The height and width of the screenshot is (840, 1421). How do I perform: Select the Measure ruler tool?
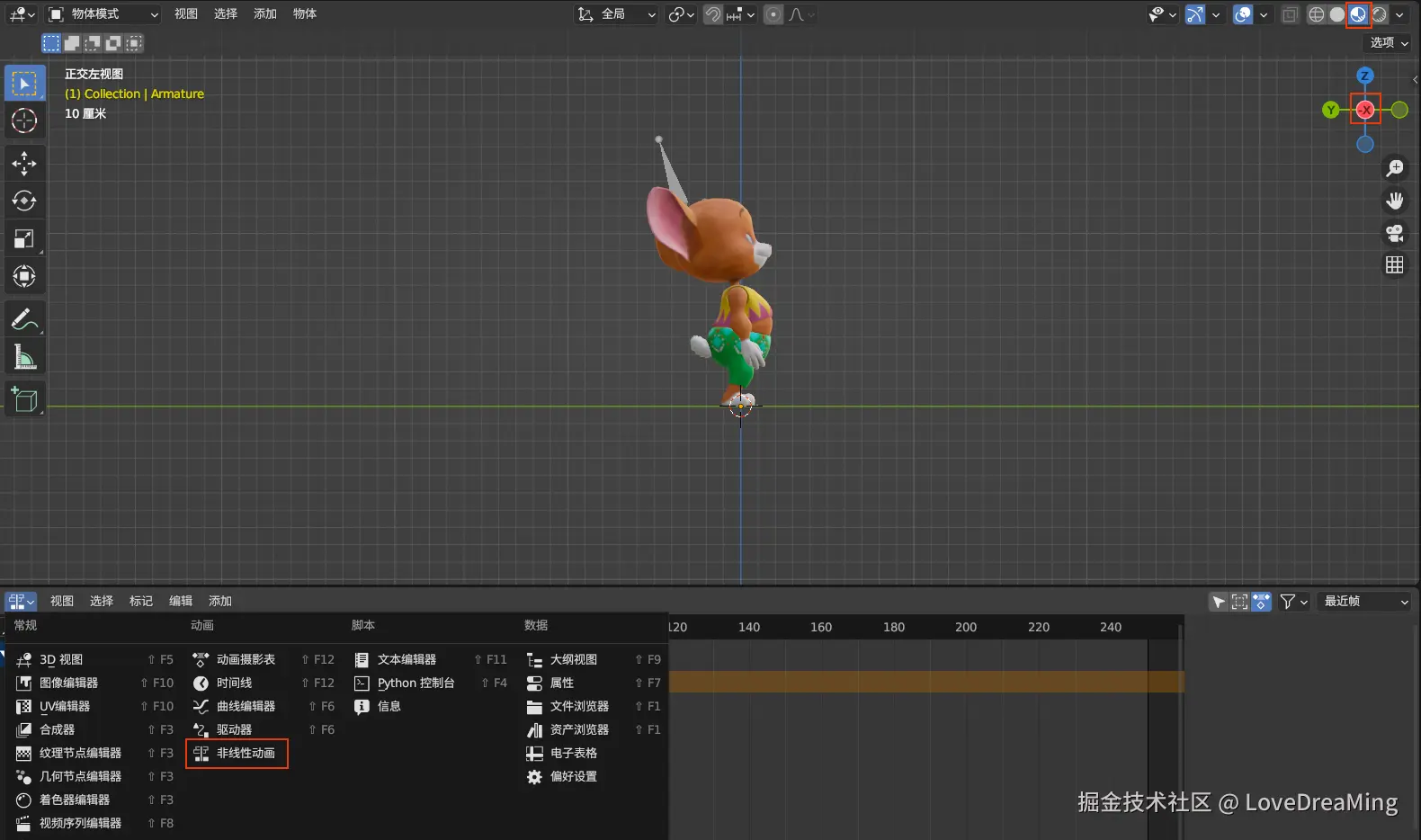click(x=24, y=358)
